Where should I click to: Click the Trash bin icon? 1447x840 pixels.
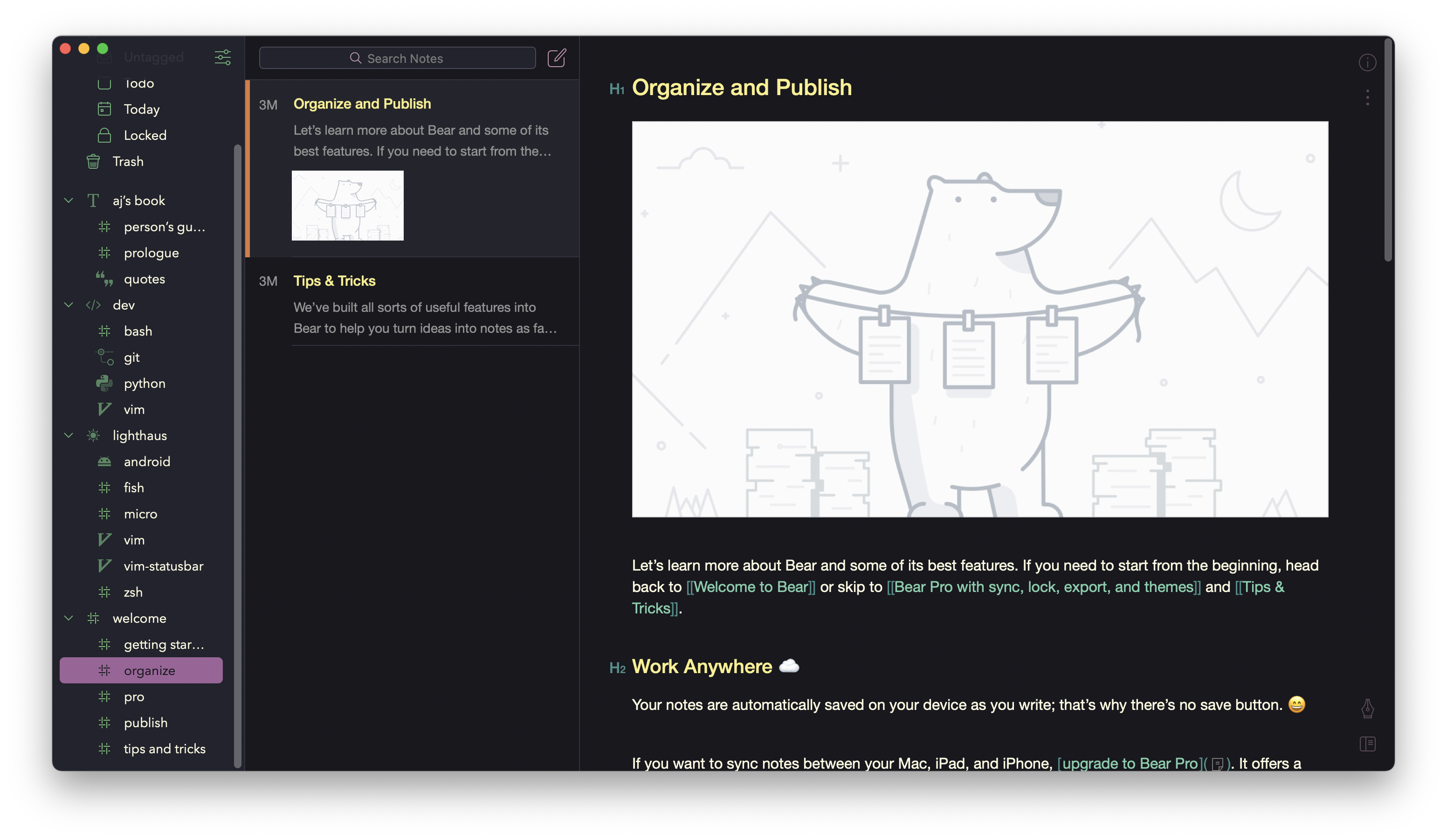93,161
